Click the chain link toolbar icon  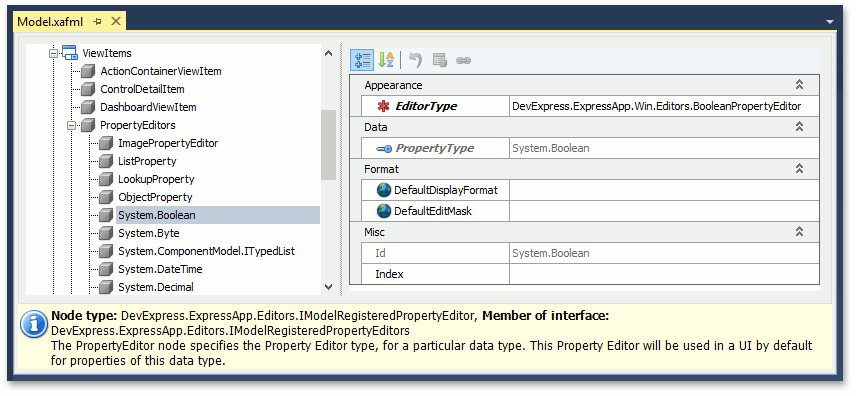[463, 60]
